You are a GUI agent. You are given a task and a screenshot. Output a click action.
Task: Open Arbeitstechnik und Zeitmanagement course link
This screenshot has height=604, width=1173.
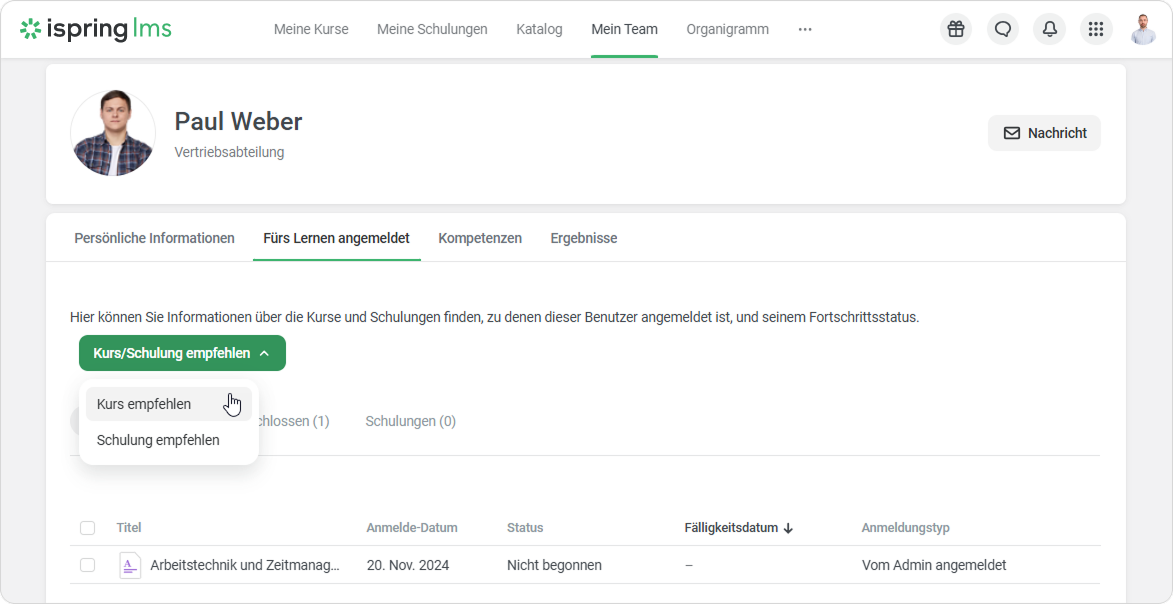(245, 565)
